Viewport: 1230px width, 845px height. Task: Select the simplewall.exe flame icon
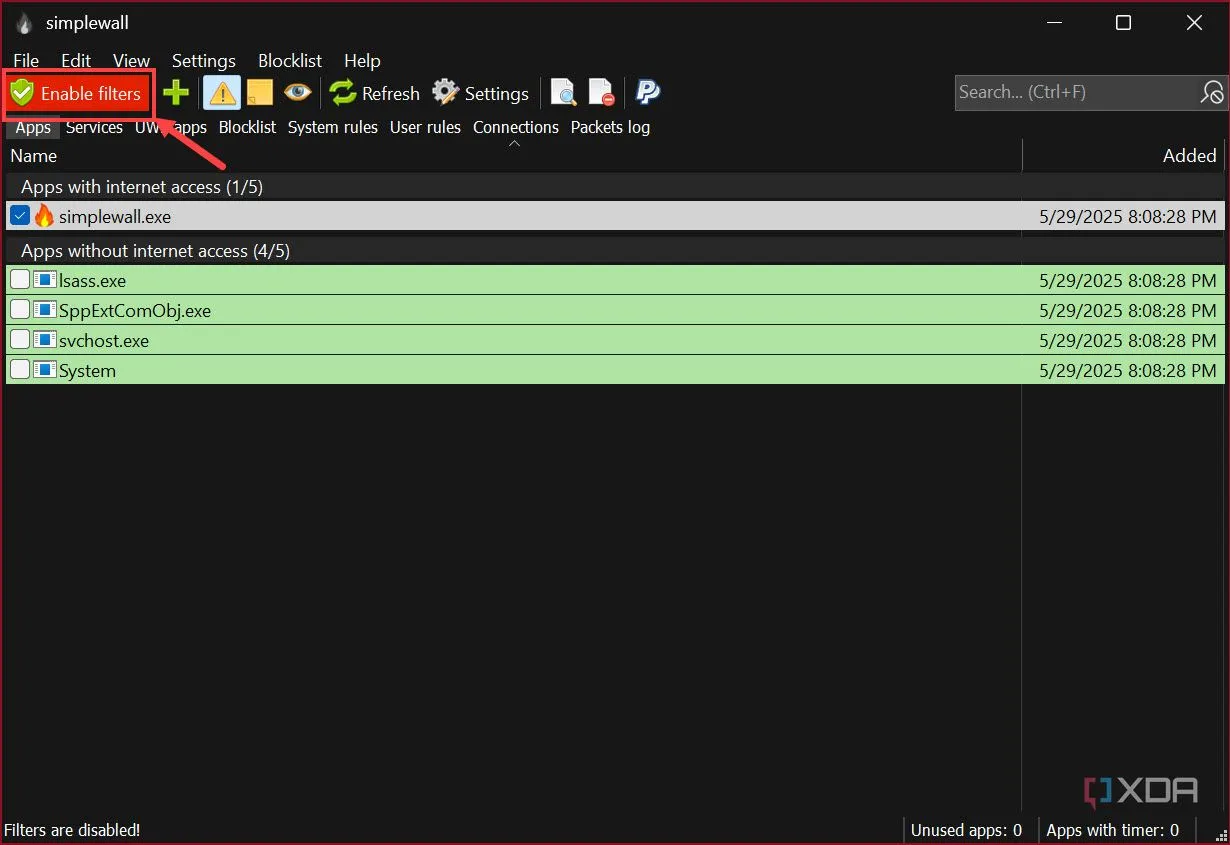(x=44, y=216)
